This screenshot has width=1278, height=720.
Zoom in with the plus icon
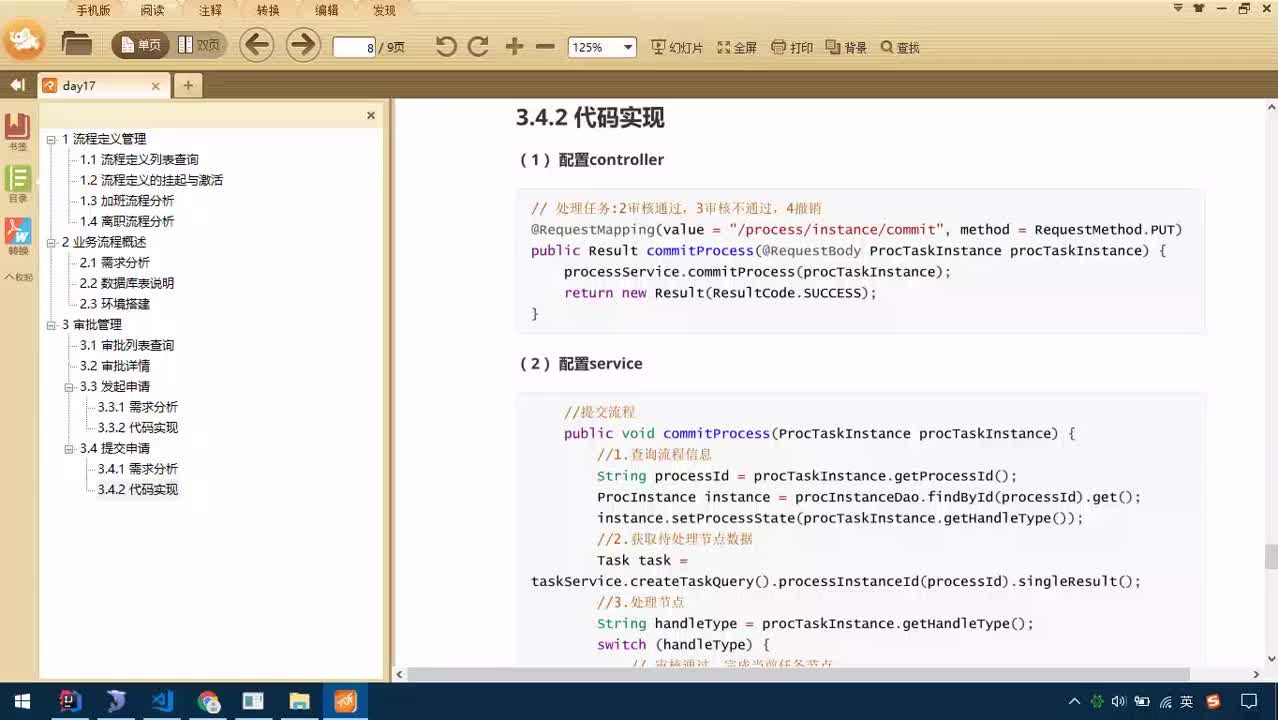click(x=514, y=46)
